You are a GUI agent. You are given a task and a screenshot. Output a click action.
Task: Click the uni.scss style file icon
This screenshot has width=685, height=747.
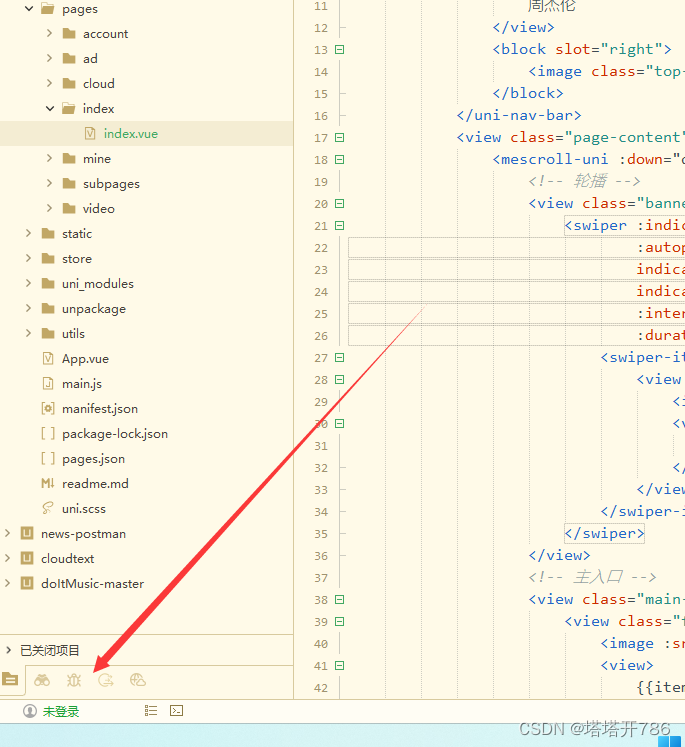click(x=48, y=508)
